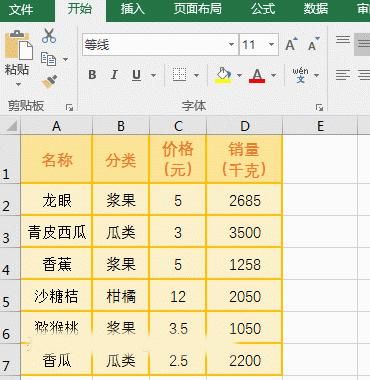Click header cell 销量(千克)
The image size is (370, 380).
245,159
